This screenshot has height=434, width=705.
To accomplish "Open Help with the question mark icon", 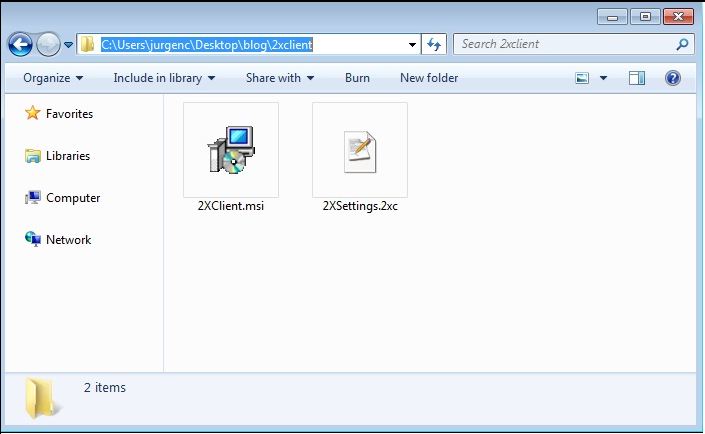I will [673, 78].
